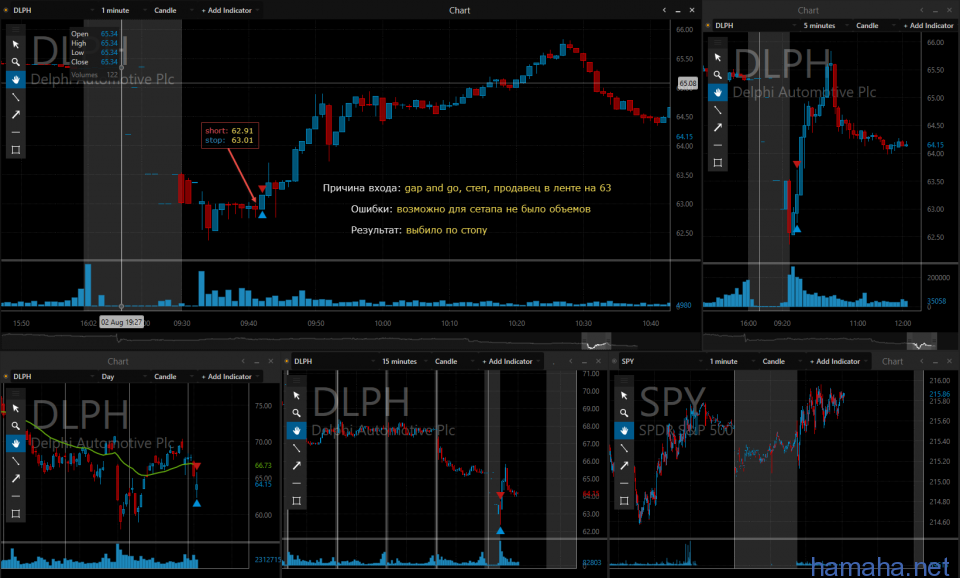Open the Candle dropdown in the Day chart
This screenshot has height=578, width=960.
click(165, 377)
